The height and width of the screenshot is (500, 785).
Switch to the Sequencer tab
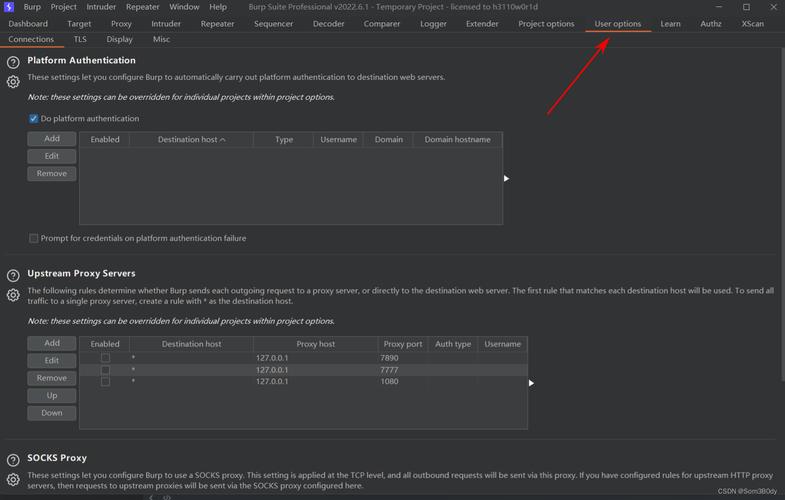273,24
